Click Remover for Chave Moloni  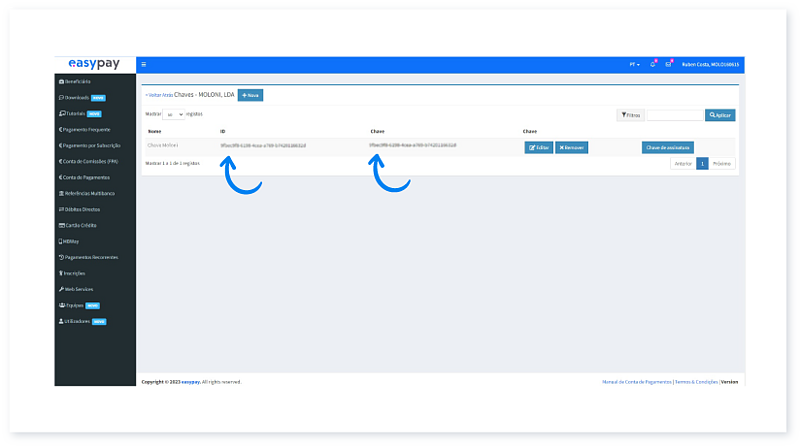[x=571, y=147]
